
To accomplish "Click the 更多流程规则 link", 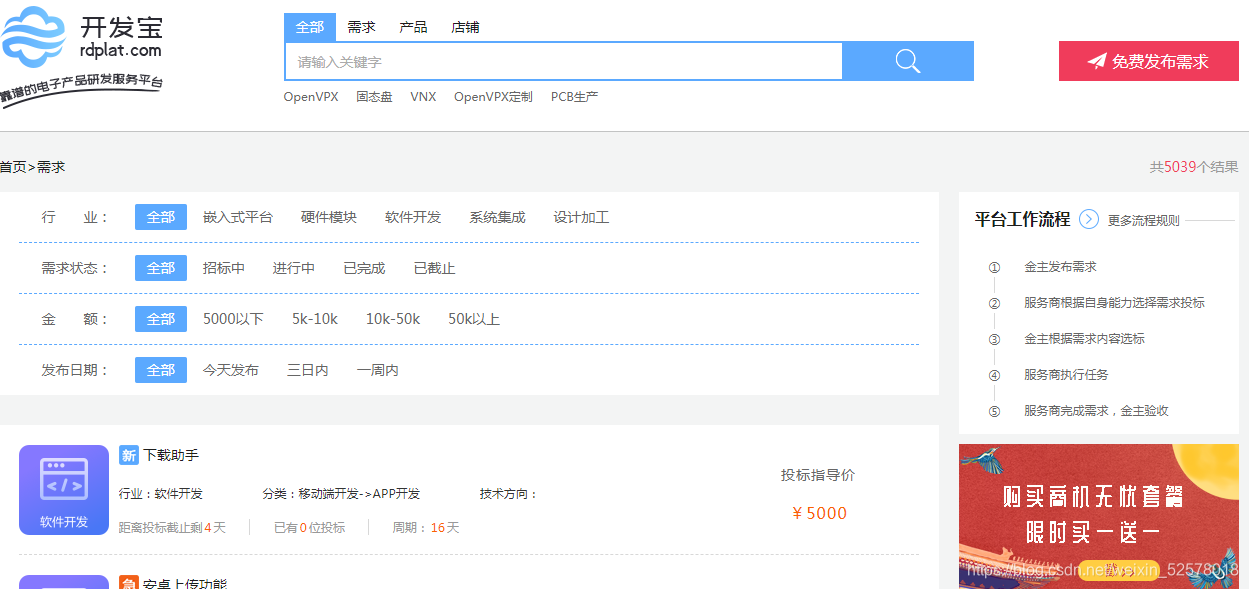I will (1143, 220).
